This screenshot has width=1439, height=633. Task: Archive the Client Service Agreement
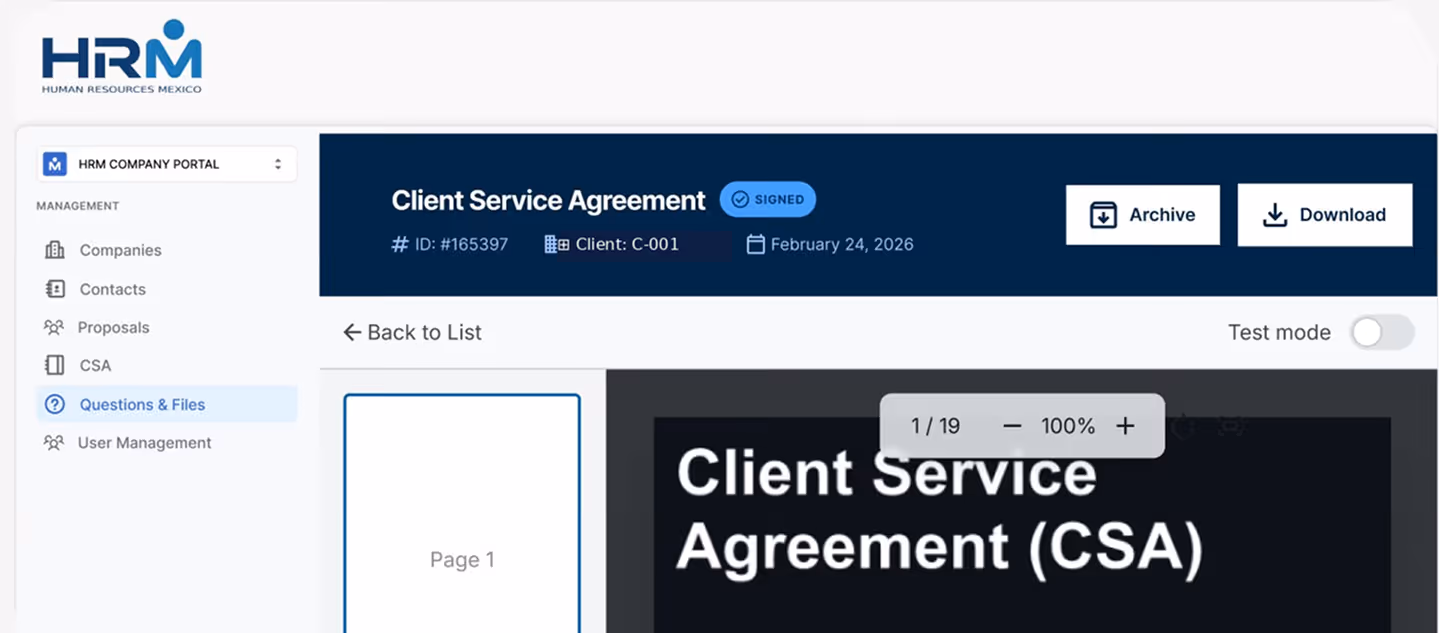(1143, 214)
